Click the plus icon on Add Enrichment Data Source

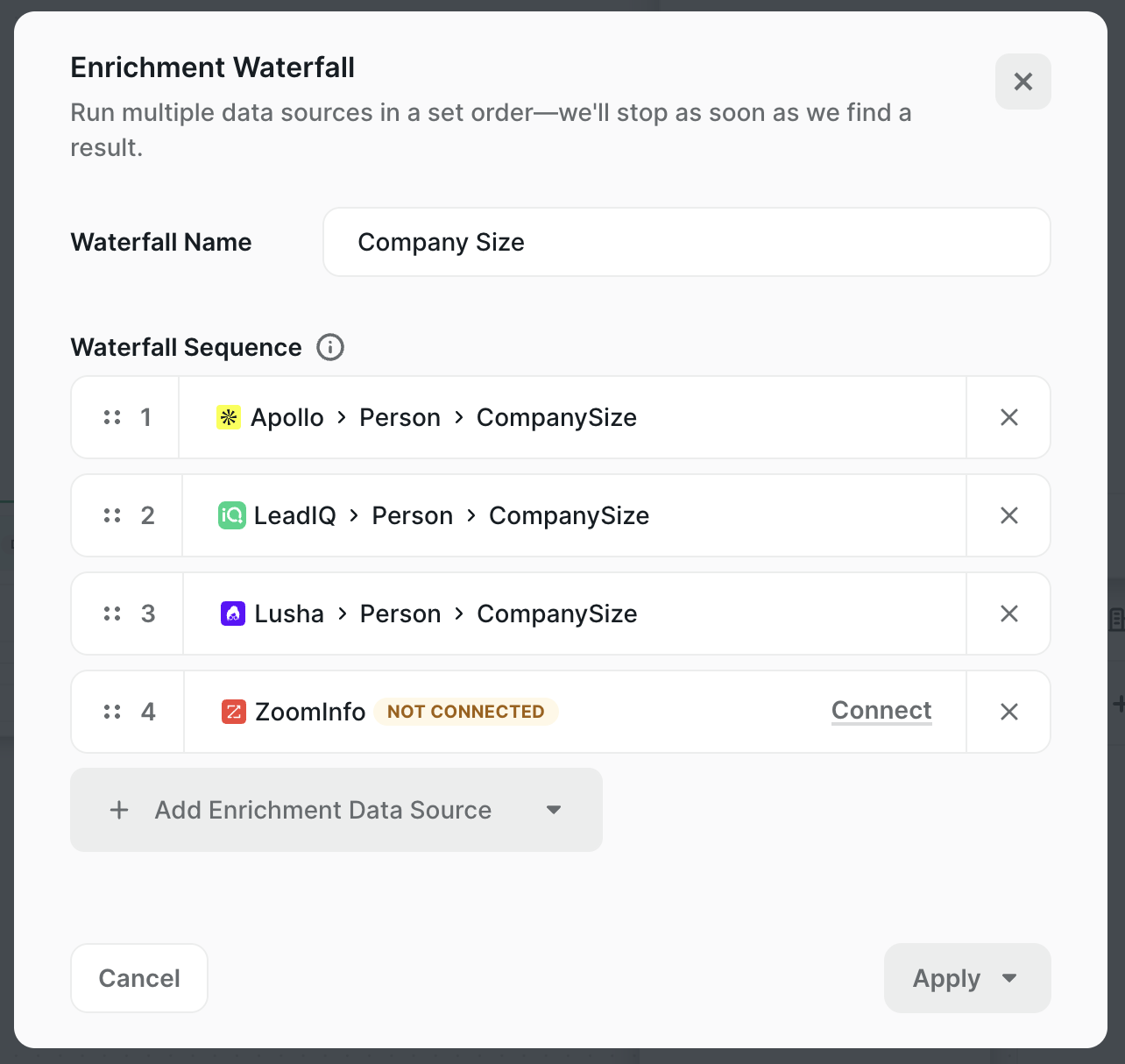tap(119, 810)
